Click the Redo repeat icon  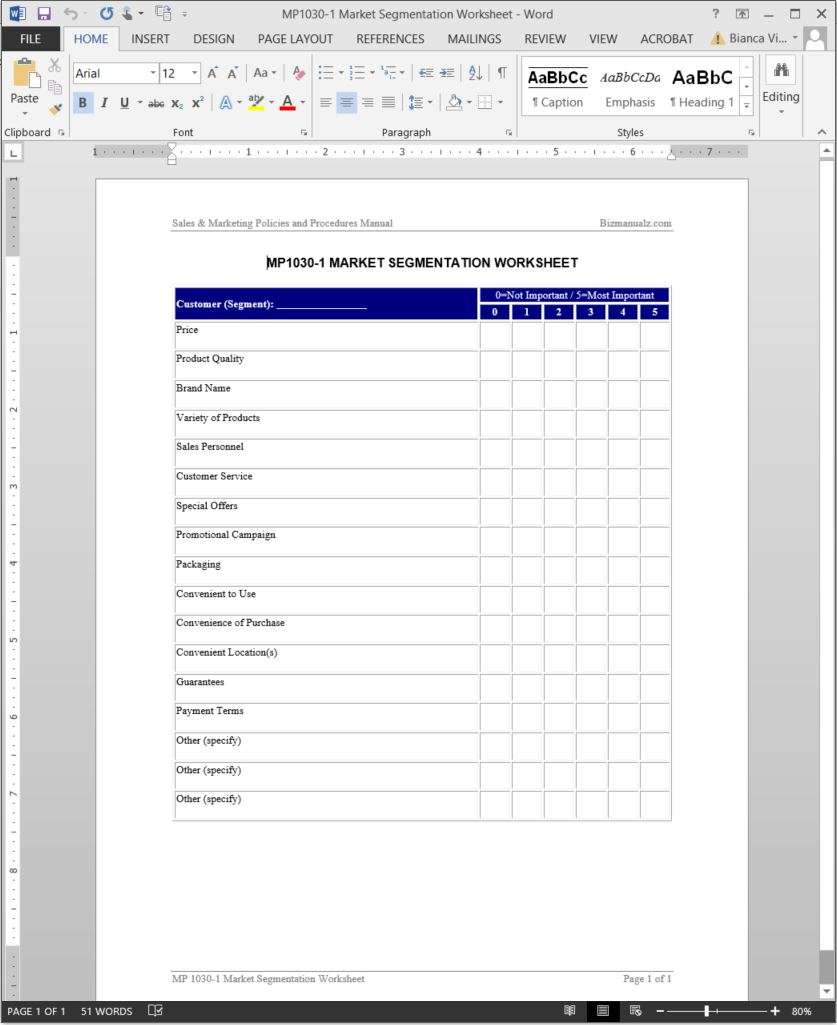107,14
